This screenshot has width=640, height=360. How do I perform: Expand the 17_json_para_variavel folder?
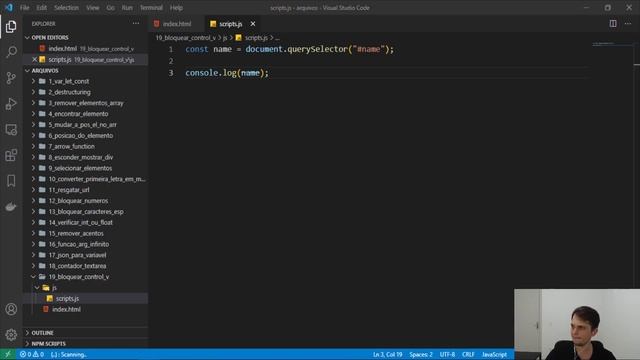click(85, 255)
